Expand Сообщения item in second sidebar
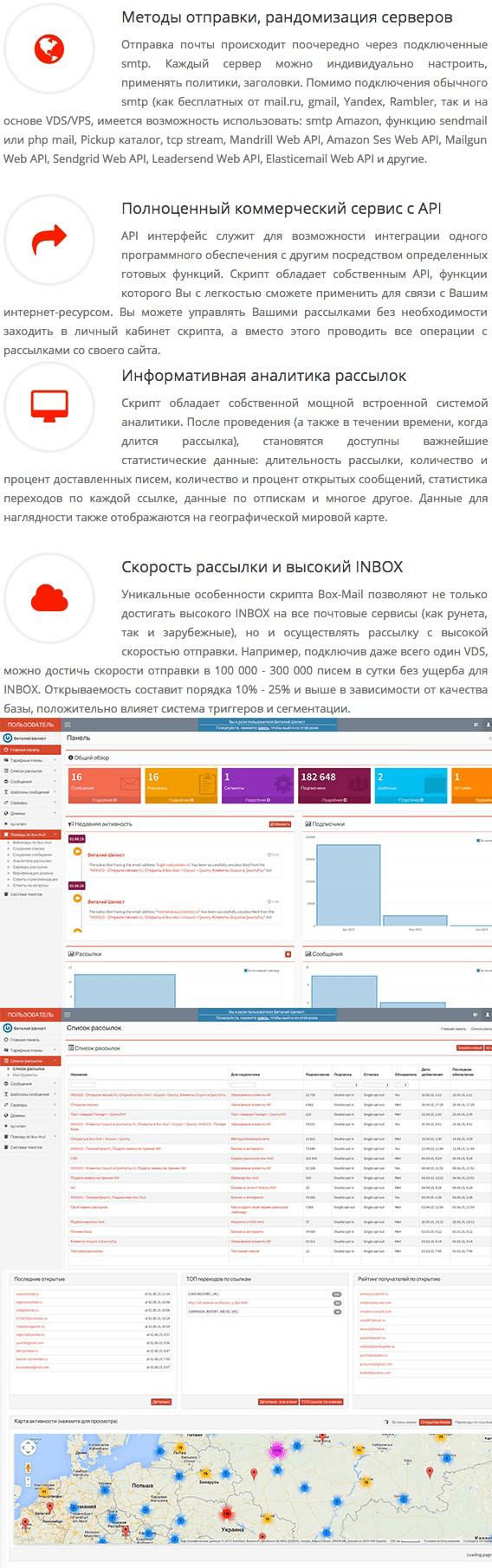The height and width of the screenshot is (1568, 492). point(30,1083)
